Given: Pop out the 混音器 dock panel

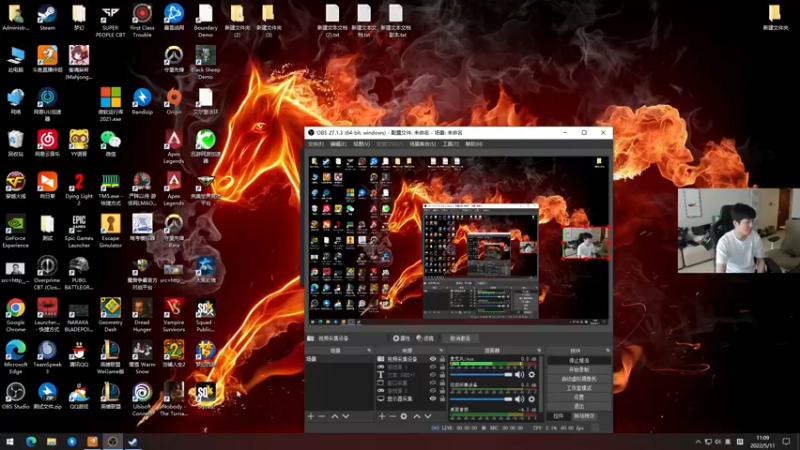Looking at the screenshot, I should [x=540, y=351].
